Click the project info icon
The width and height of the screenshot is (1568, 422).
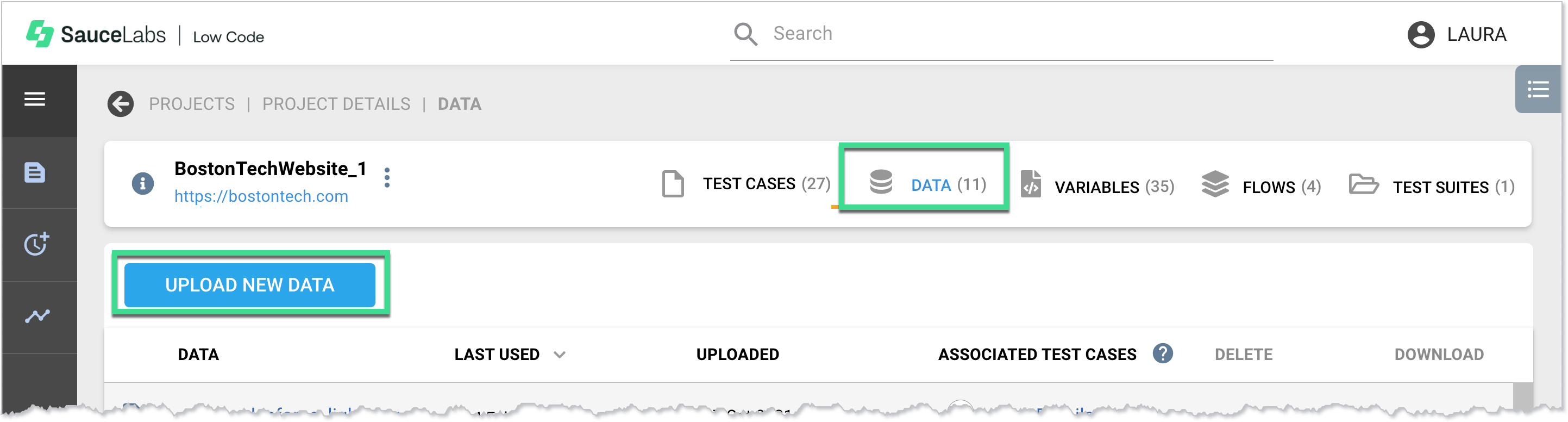(142, 183)
